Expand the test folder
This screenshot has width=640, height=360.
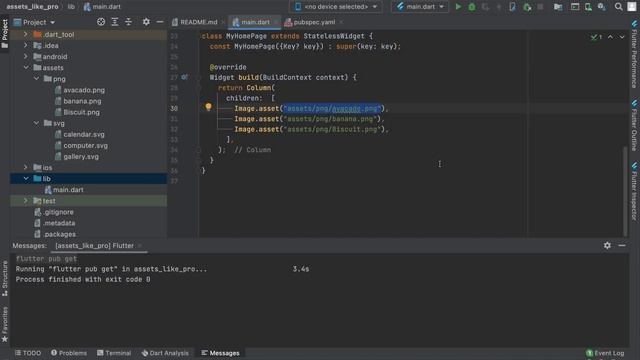point(25,200)
